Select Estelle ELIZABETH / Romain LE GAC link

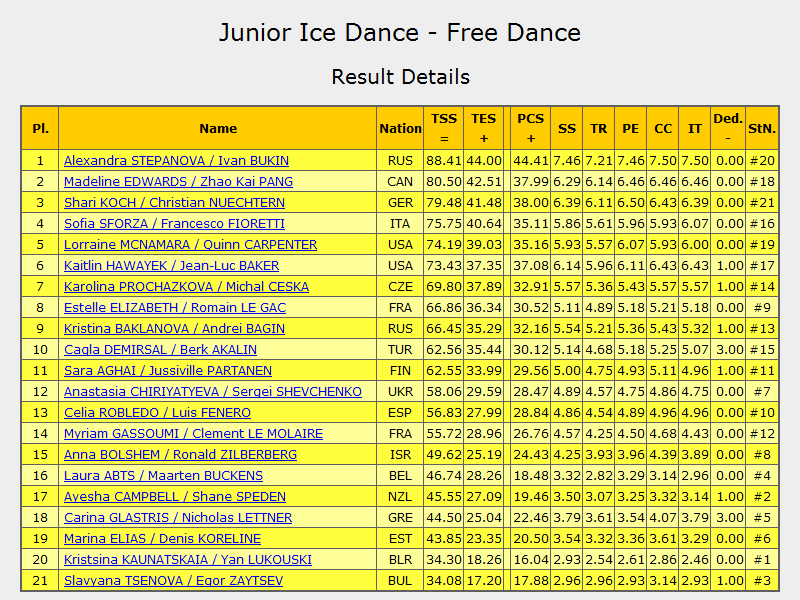tap(174, 308)
